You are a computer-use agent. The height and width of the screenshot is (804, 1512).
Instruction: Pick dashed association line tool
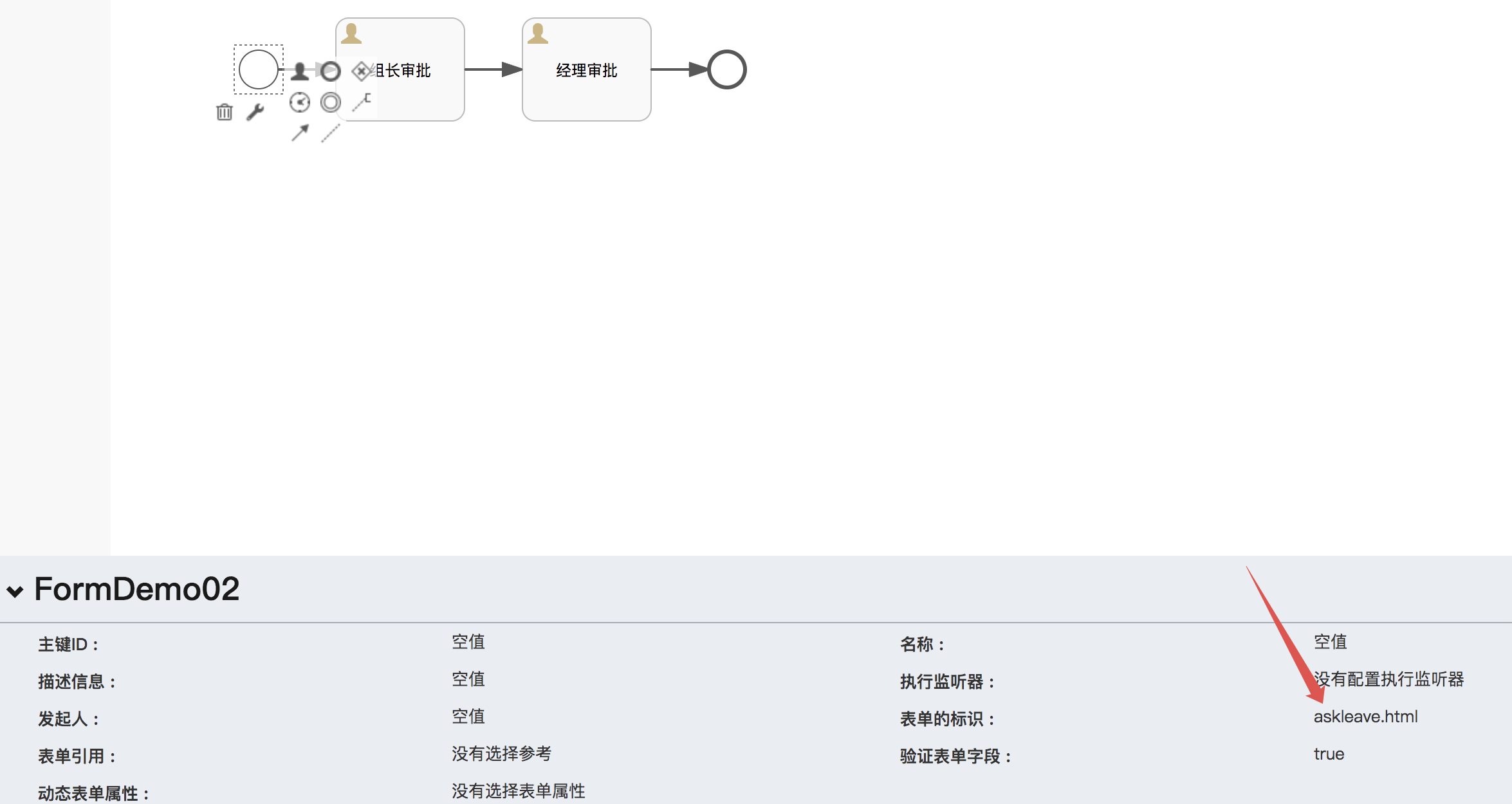tap(330, 133)
